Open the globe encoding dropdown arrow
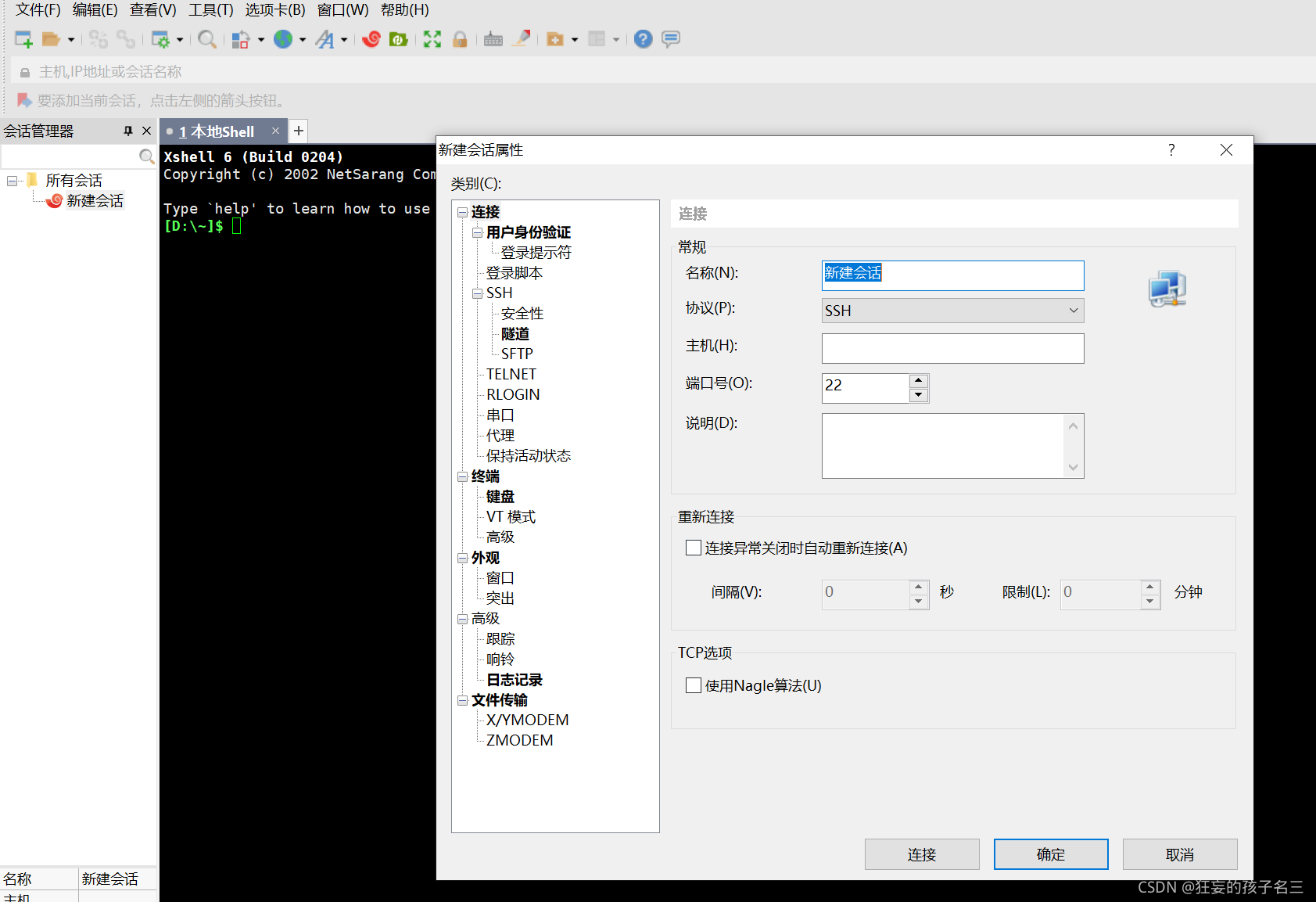Viewport: 1316px width, 902px height. [x=303, y=39]
